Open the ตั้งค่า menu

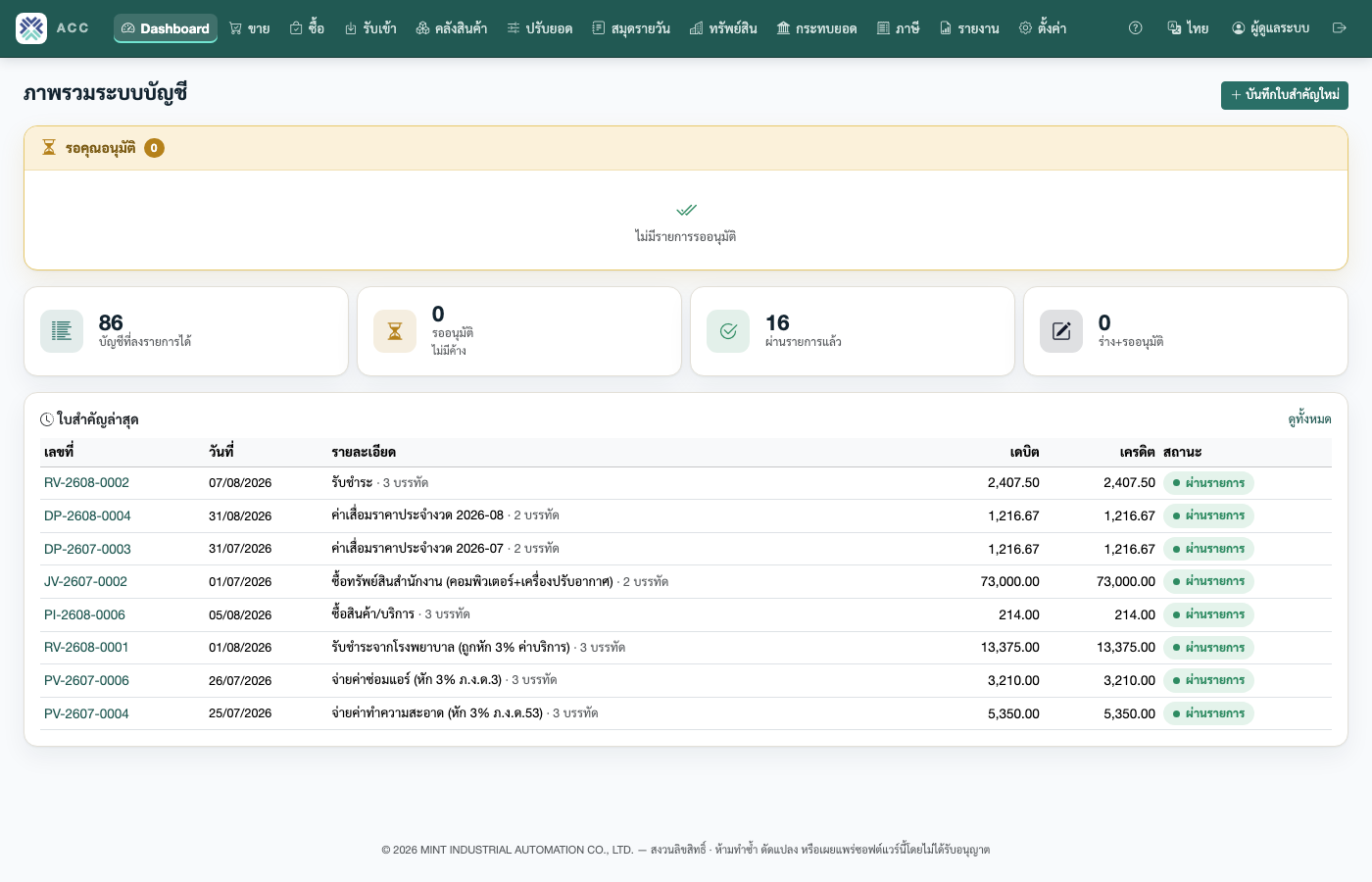click(x=1043, y=28)
